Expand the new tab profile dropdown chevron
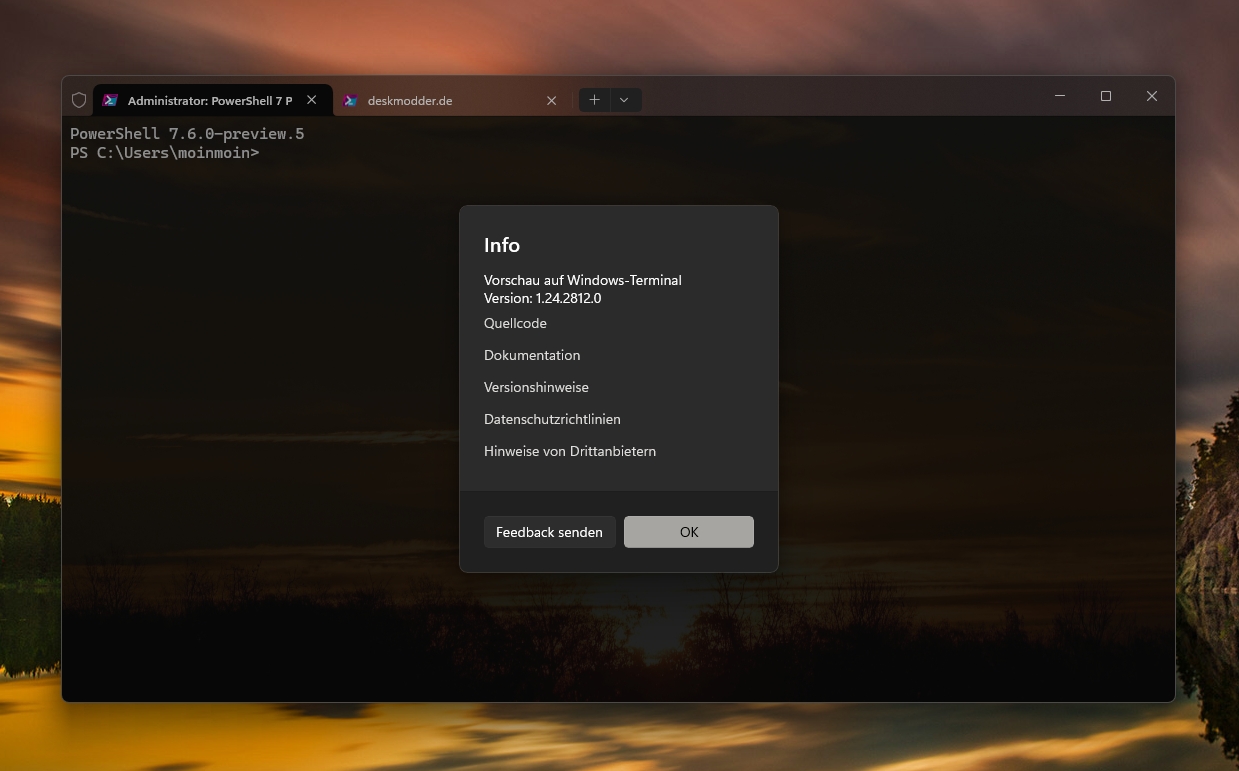This screenshot has height=771, width=1239. coord(624,100)
